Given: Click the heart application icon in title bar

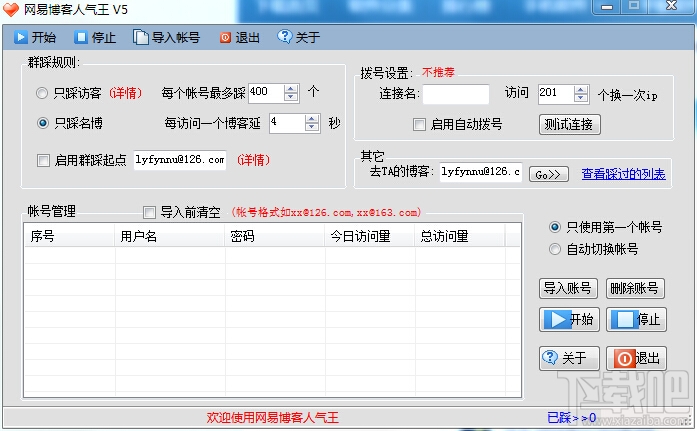Looking at the screenshot, I should tap(11, 9).
